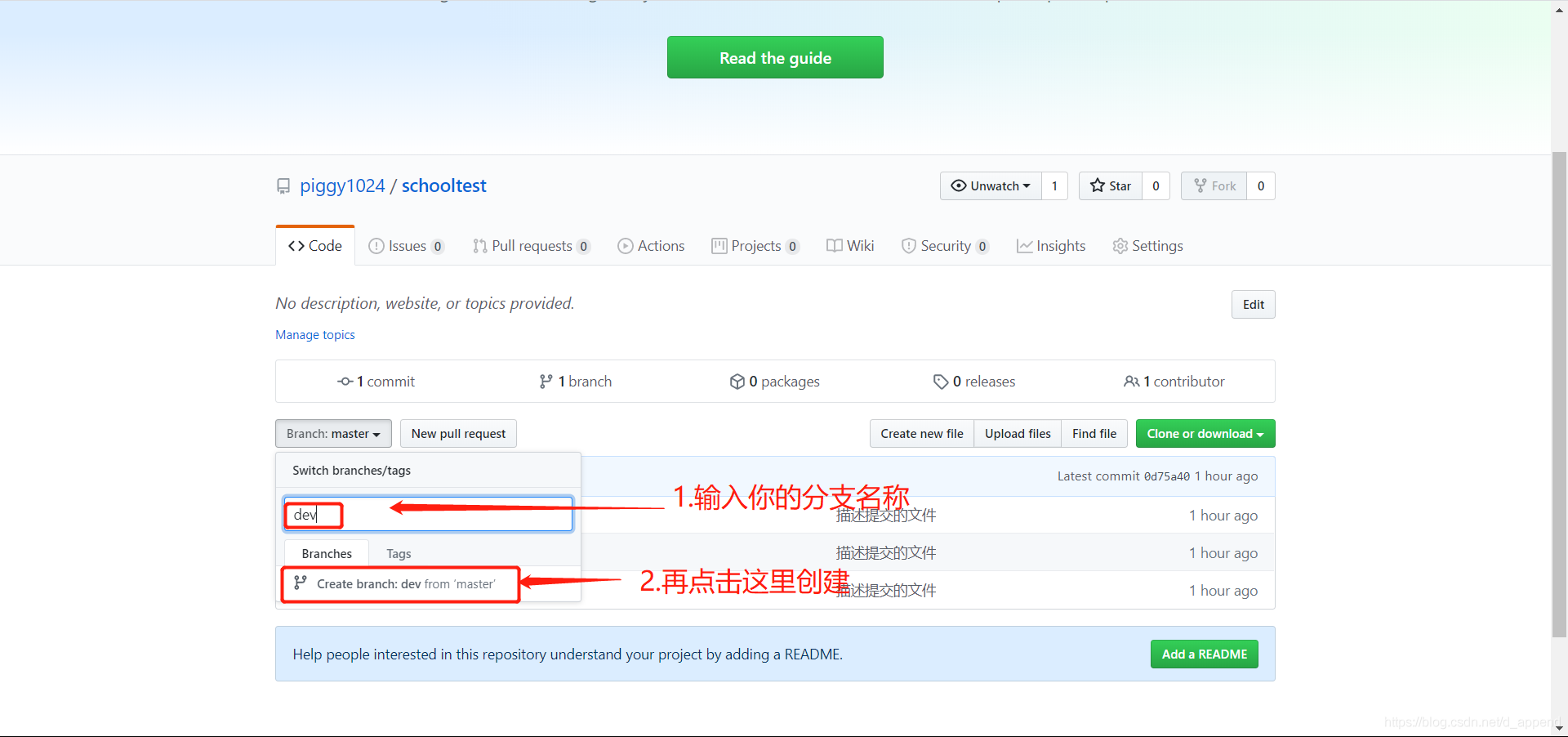Click the Code tab brackets icon
The width and height of the screenshot is (1568, 737).
[296, 246]
